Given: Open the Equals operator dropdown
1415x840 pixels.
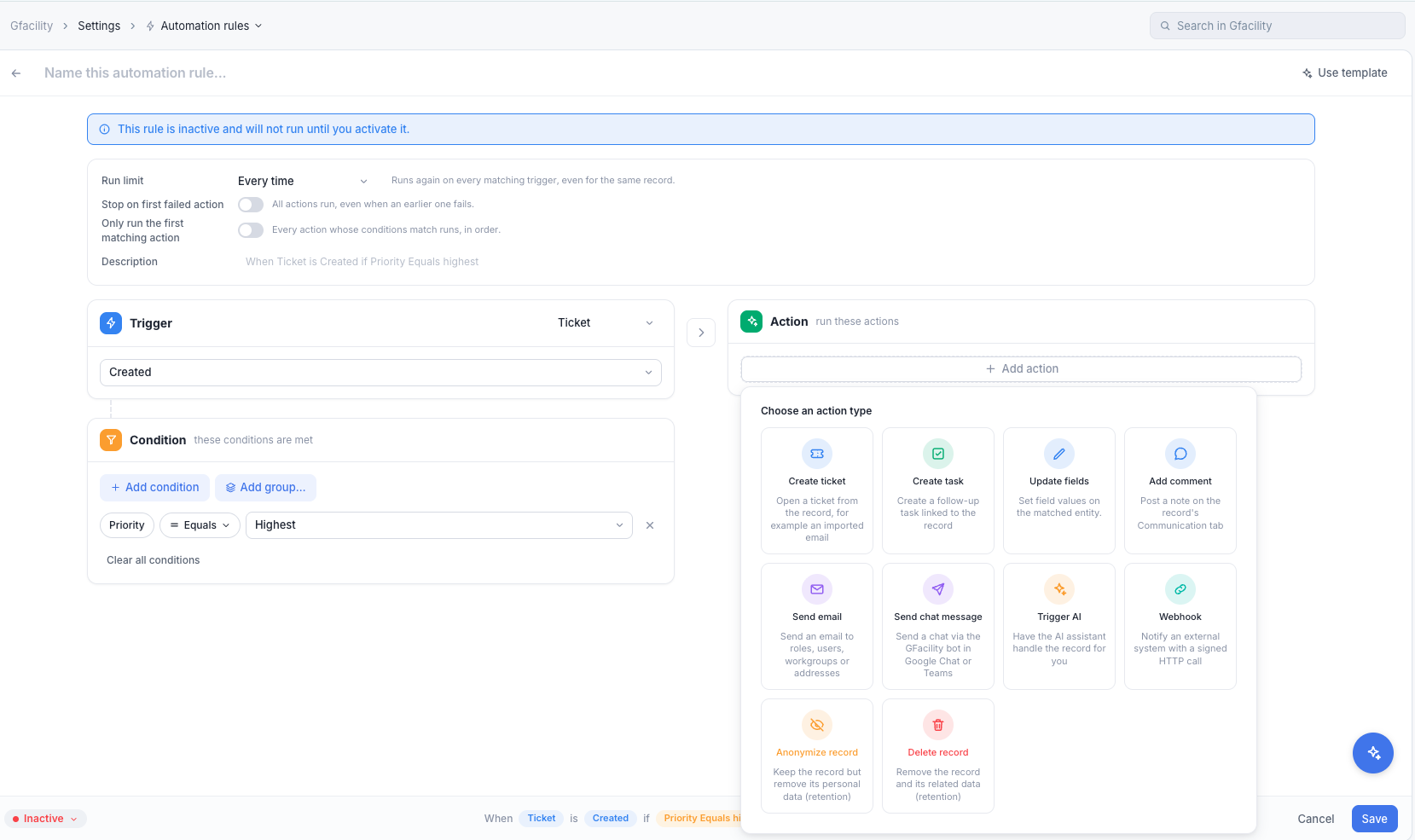Looking at the screenshot, I should pyautogui.click(x=200, y=525).
